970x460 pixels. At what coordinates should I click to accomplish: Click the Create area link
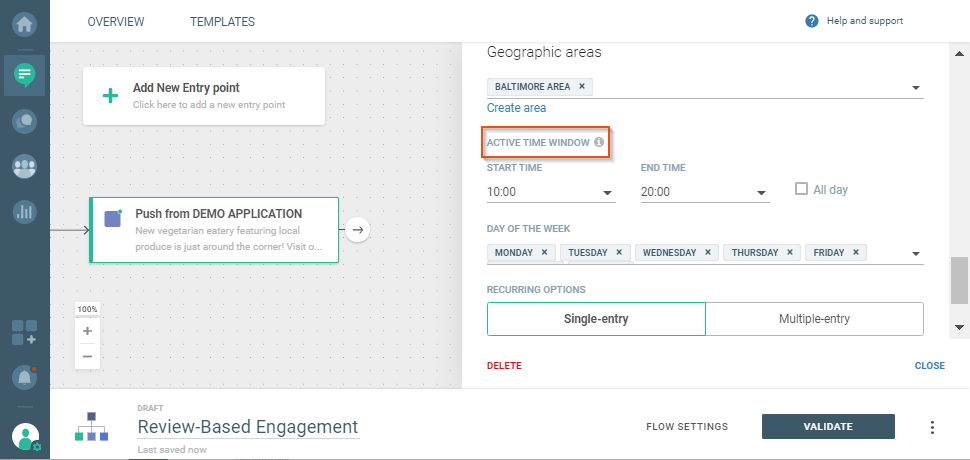(x=516, y=108)
